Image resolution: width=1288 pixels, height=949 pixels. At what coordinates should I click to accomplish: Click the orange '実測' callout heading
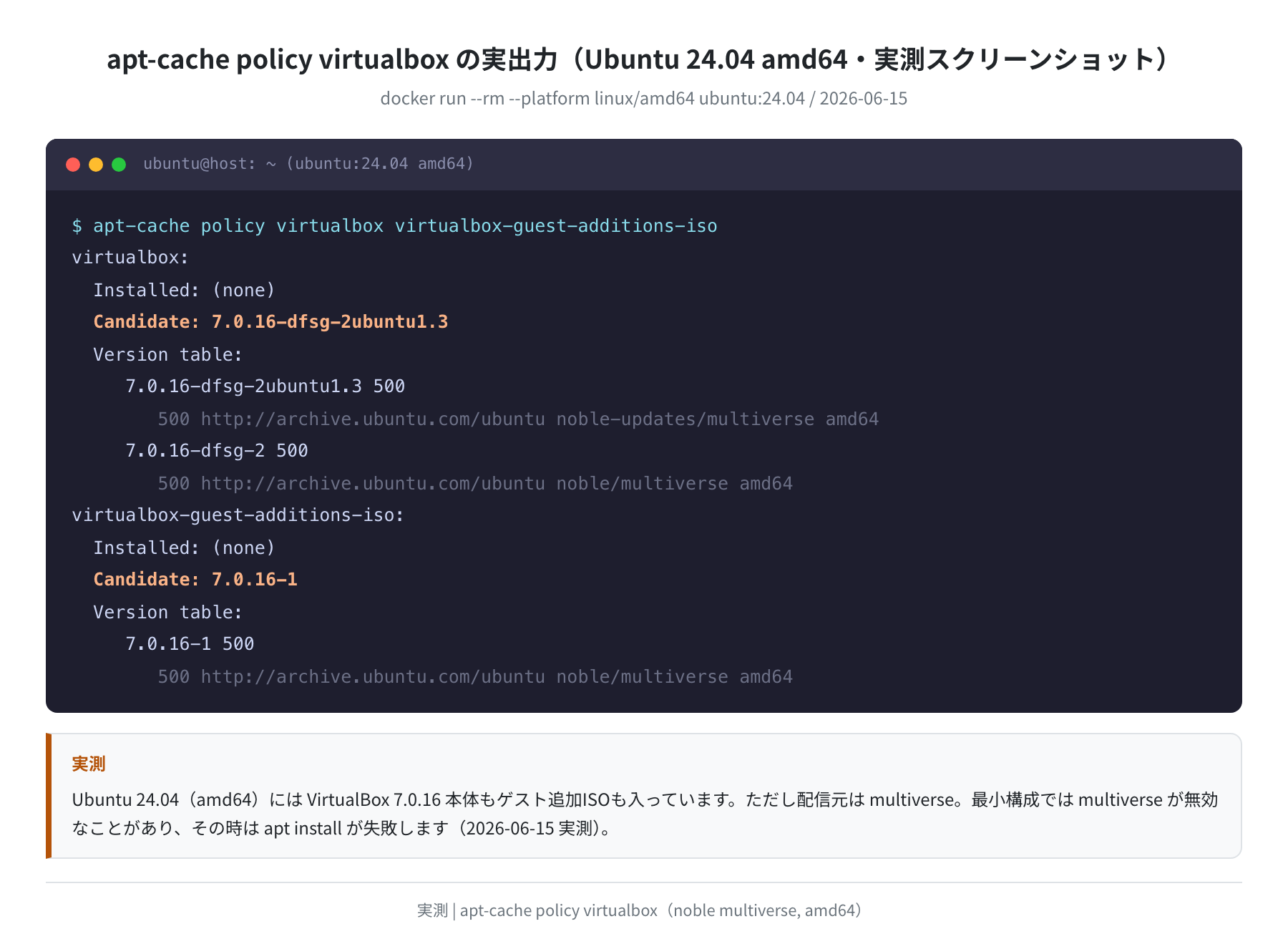(x=89, y=764)
